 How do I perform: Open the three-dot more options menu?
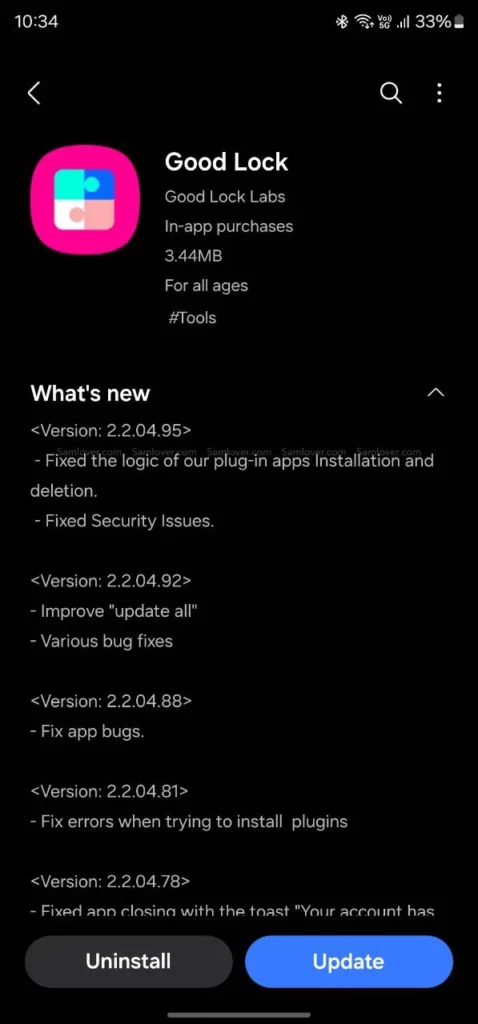(x=439, y=93)
